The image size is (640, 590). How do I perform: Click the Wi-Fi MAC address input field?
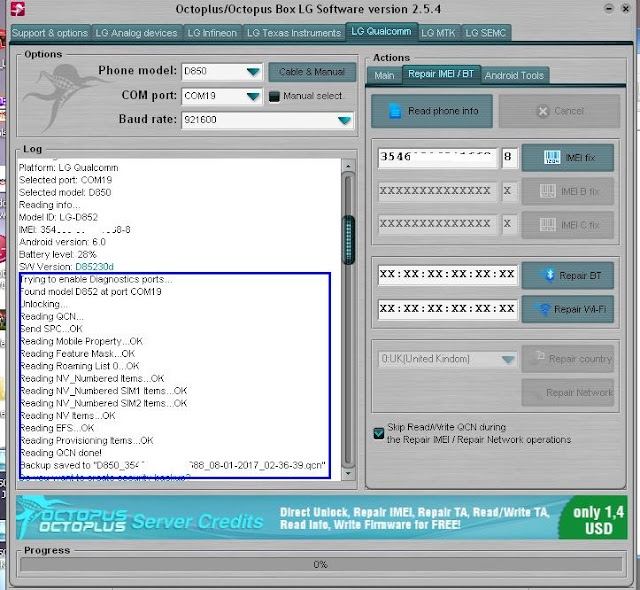pos(447,309)
